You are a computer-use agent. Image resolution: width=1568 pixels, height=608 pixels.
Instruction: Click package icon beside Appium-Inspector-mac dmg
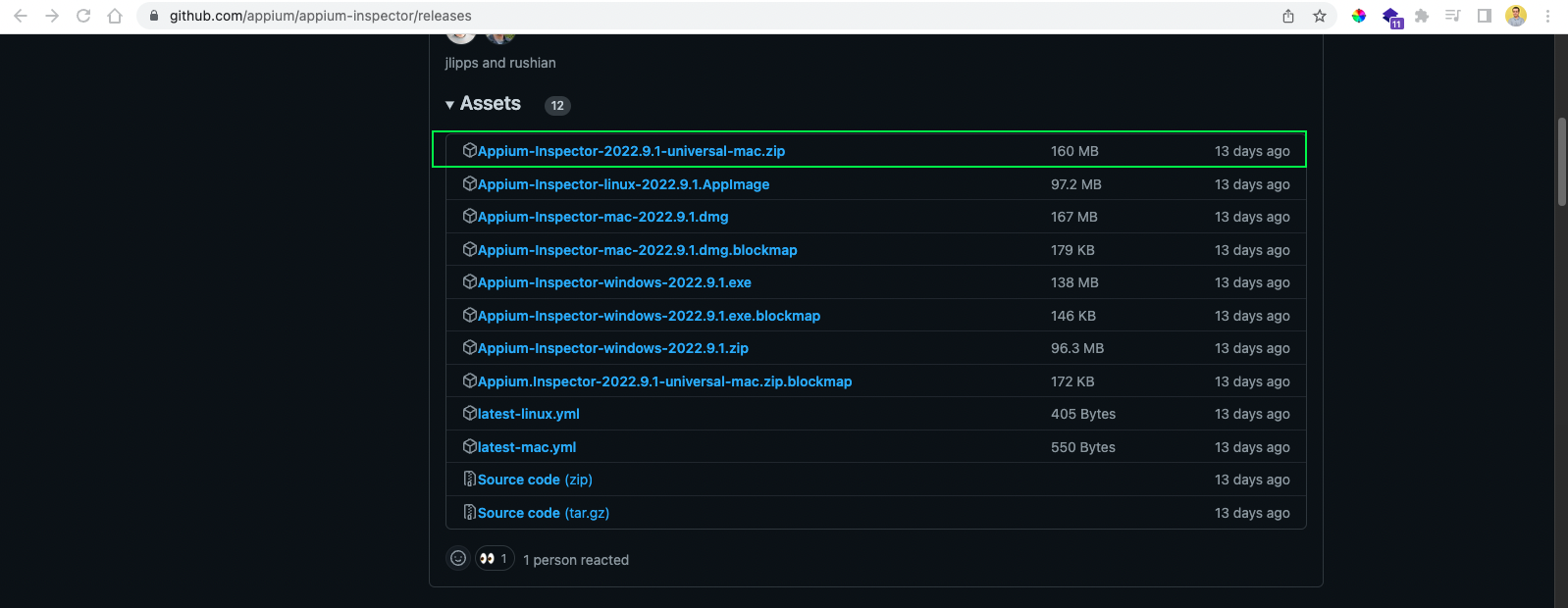(x=470, y=216)
